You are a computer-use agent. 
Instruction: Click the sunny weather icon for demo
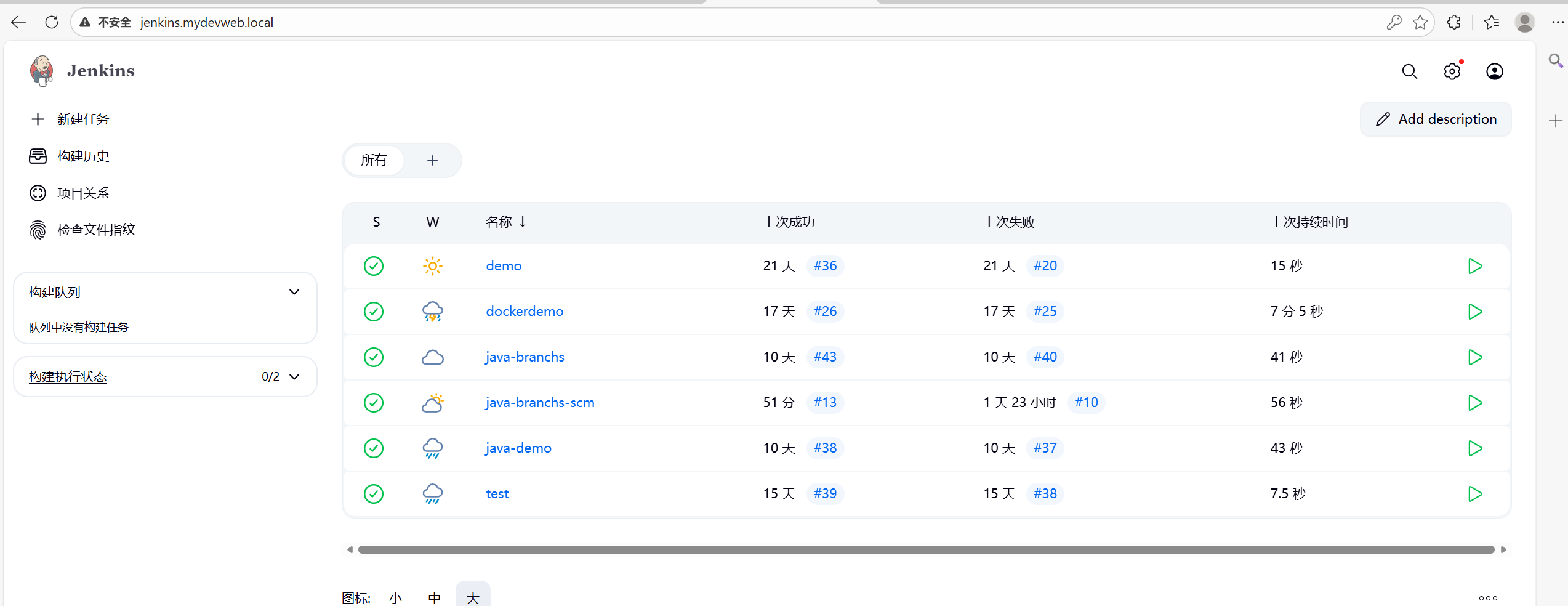click(433, 266)
